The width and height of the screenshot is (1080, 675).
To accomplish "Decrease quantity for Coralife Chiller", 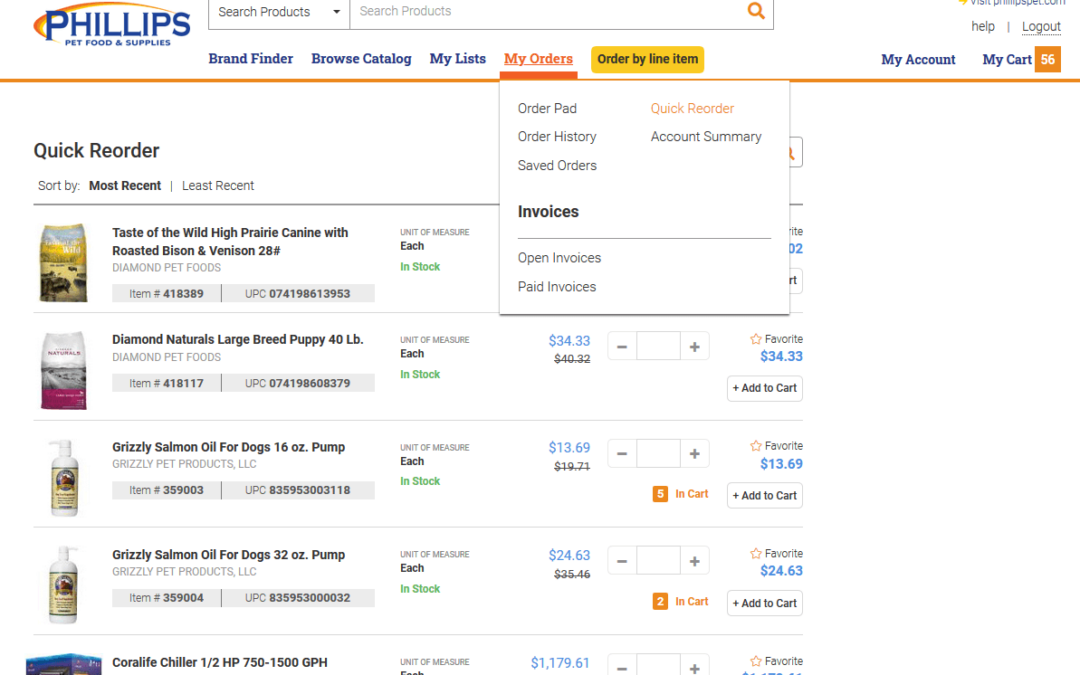I will pyautogui.click(x=622, y=667).
